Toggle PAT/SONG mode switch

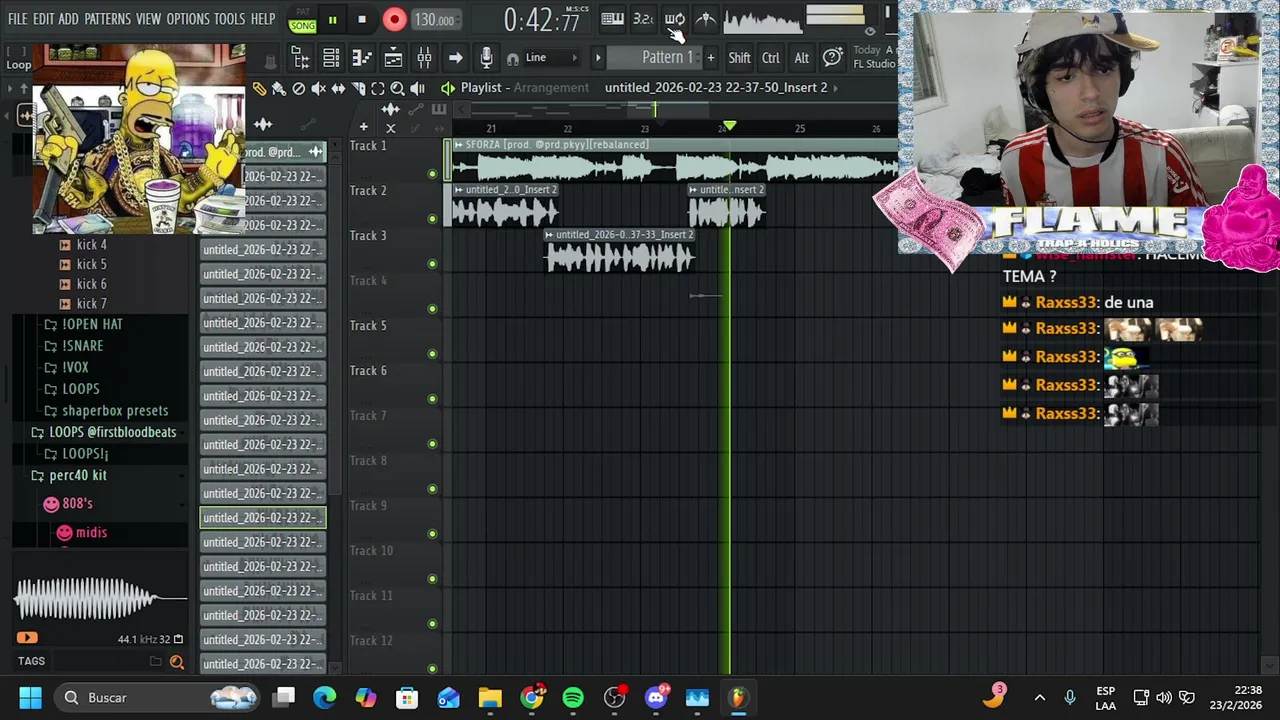tap(302, 19)
